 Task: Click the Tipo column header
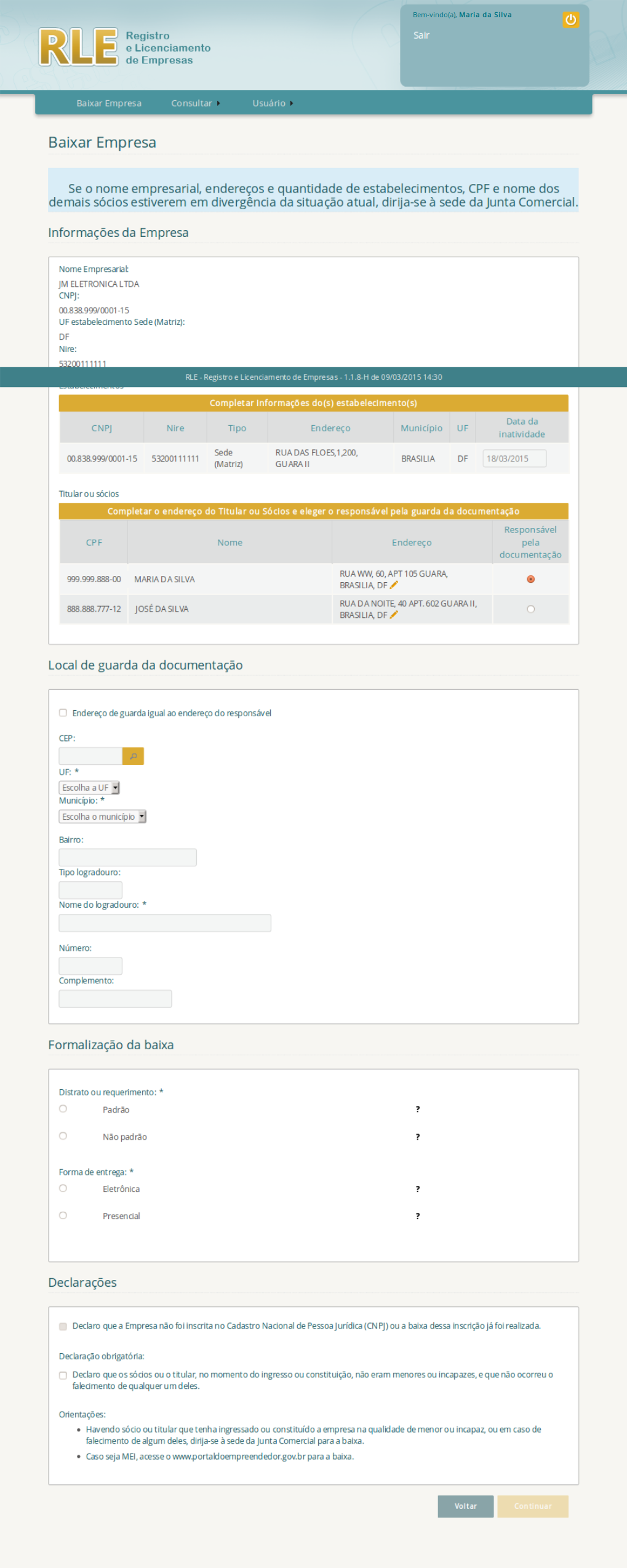(x=237, y=428)
